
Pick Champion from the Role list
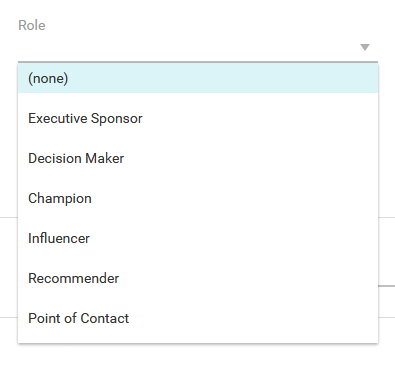[198, 198]
